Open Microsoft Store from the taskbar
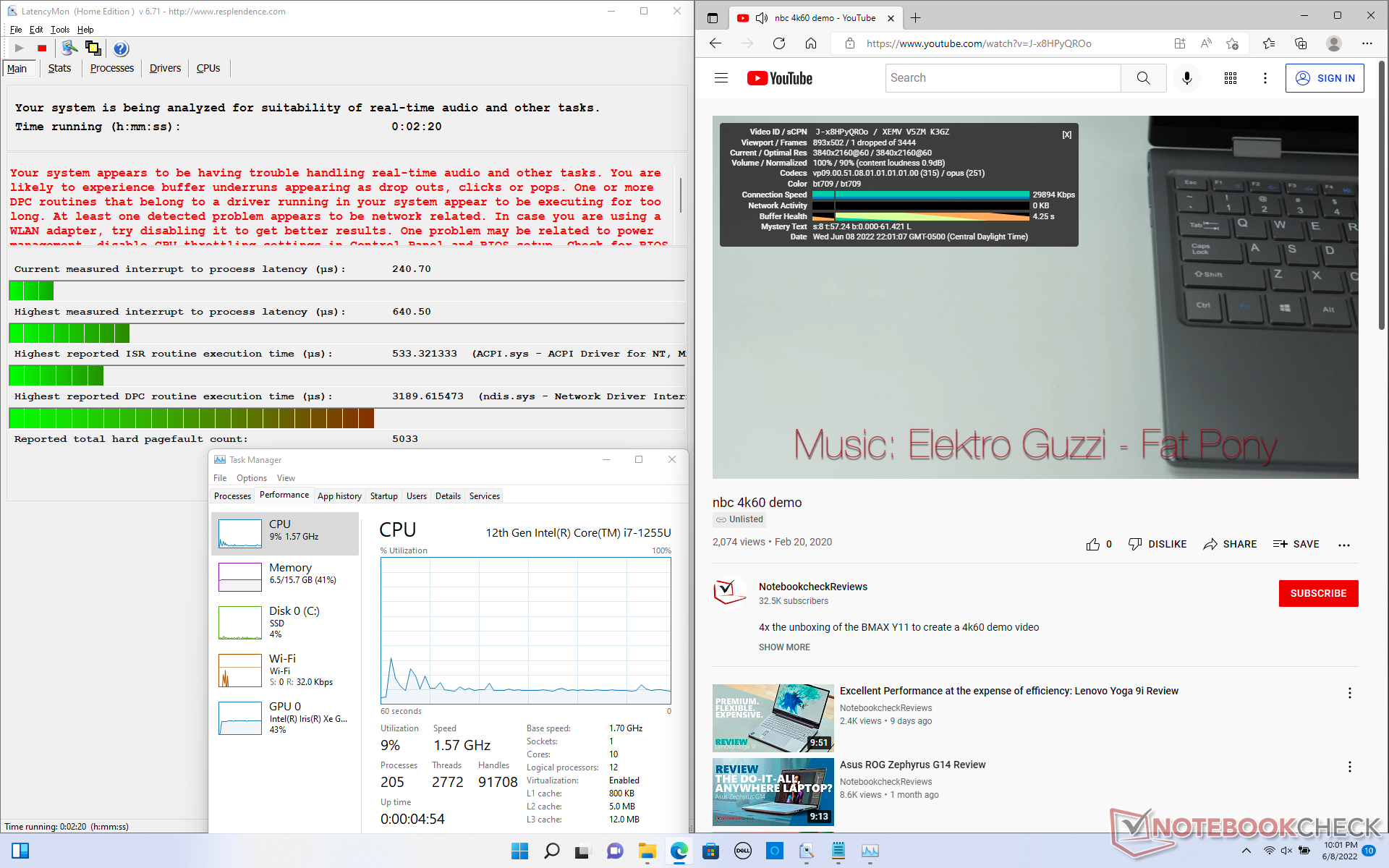This screenshot has width=1389, height=868. 711,851
